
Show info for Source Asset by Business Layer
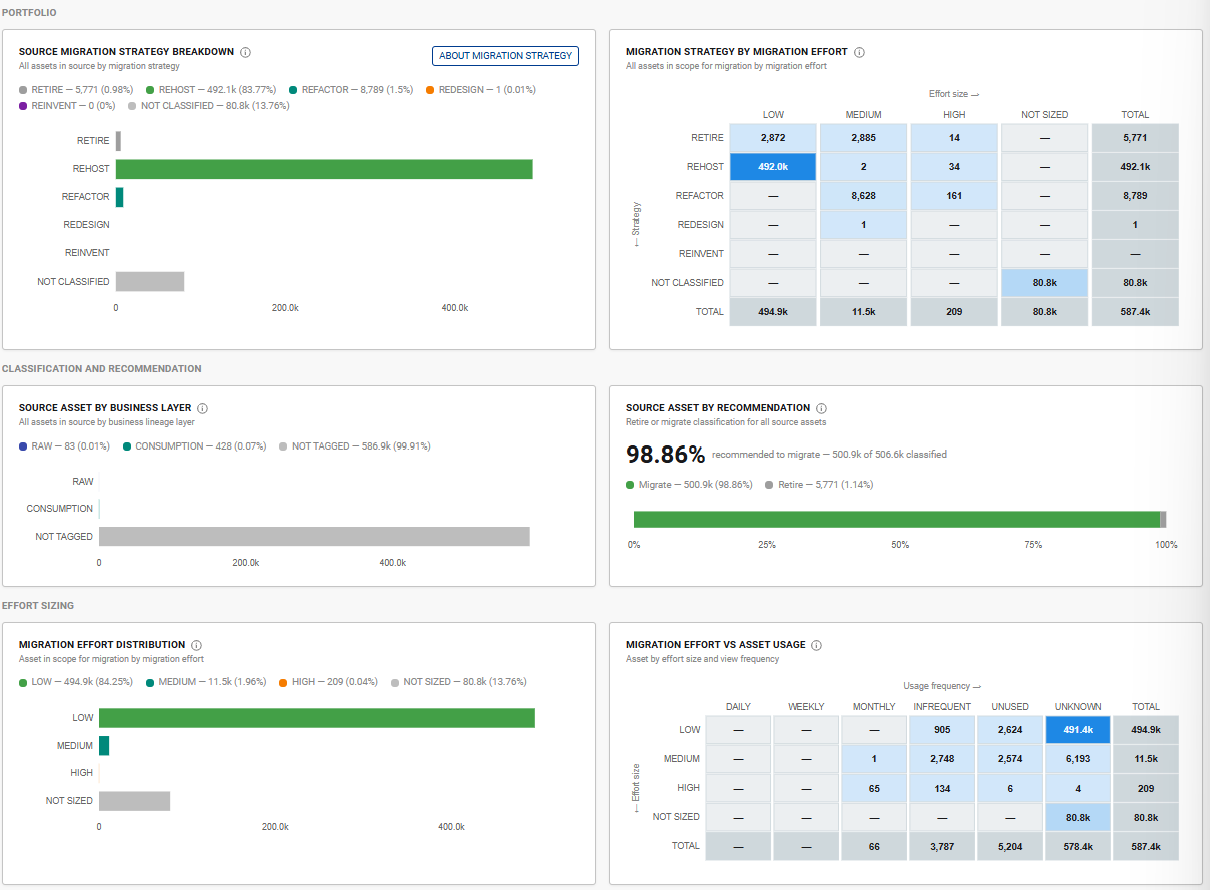tap(202, 408)
